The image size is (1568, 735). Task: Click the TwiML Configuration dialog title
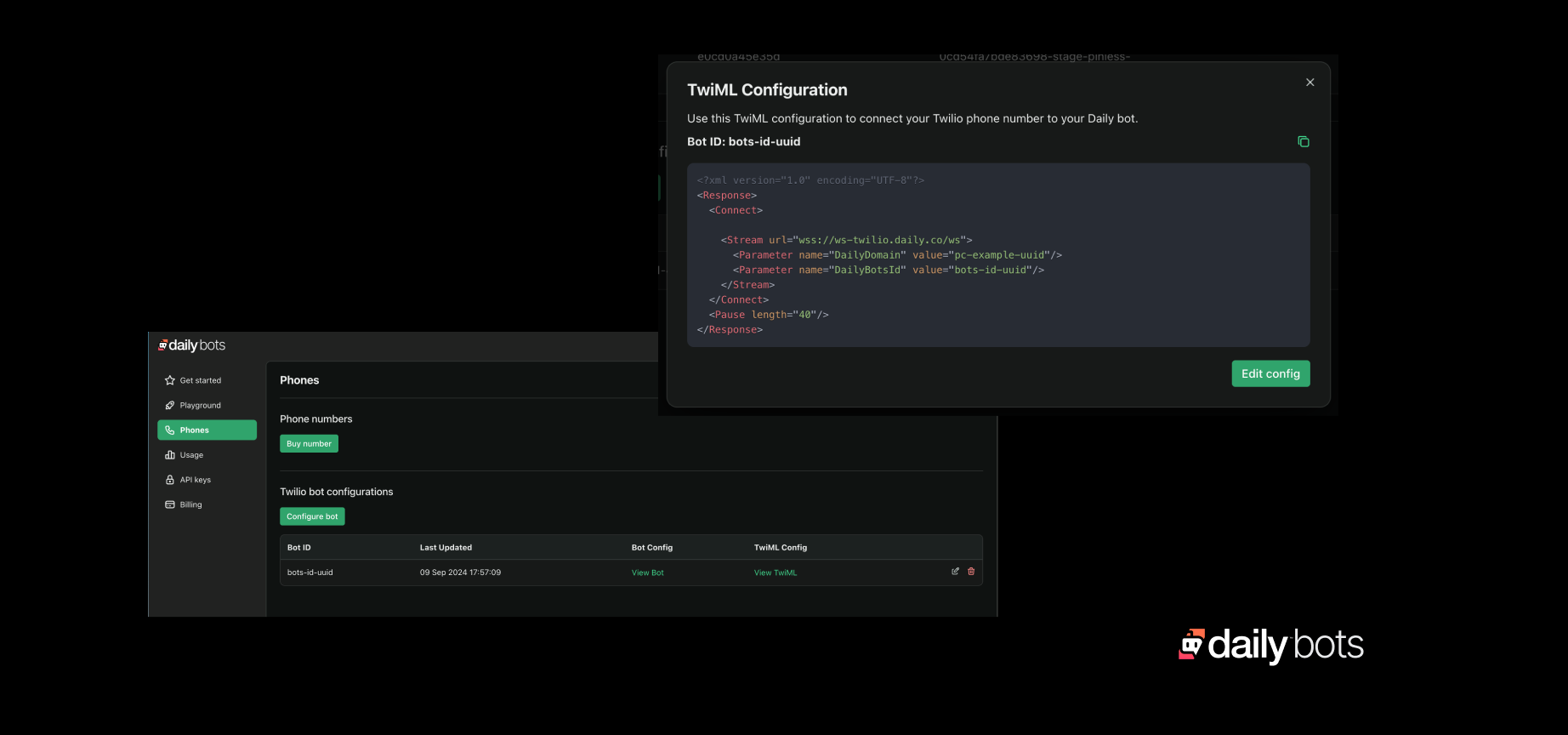(x=767, y=90)
